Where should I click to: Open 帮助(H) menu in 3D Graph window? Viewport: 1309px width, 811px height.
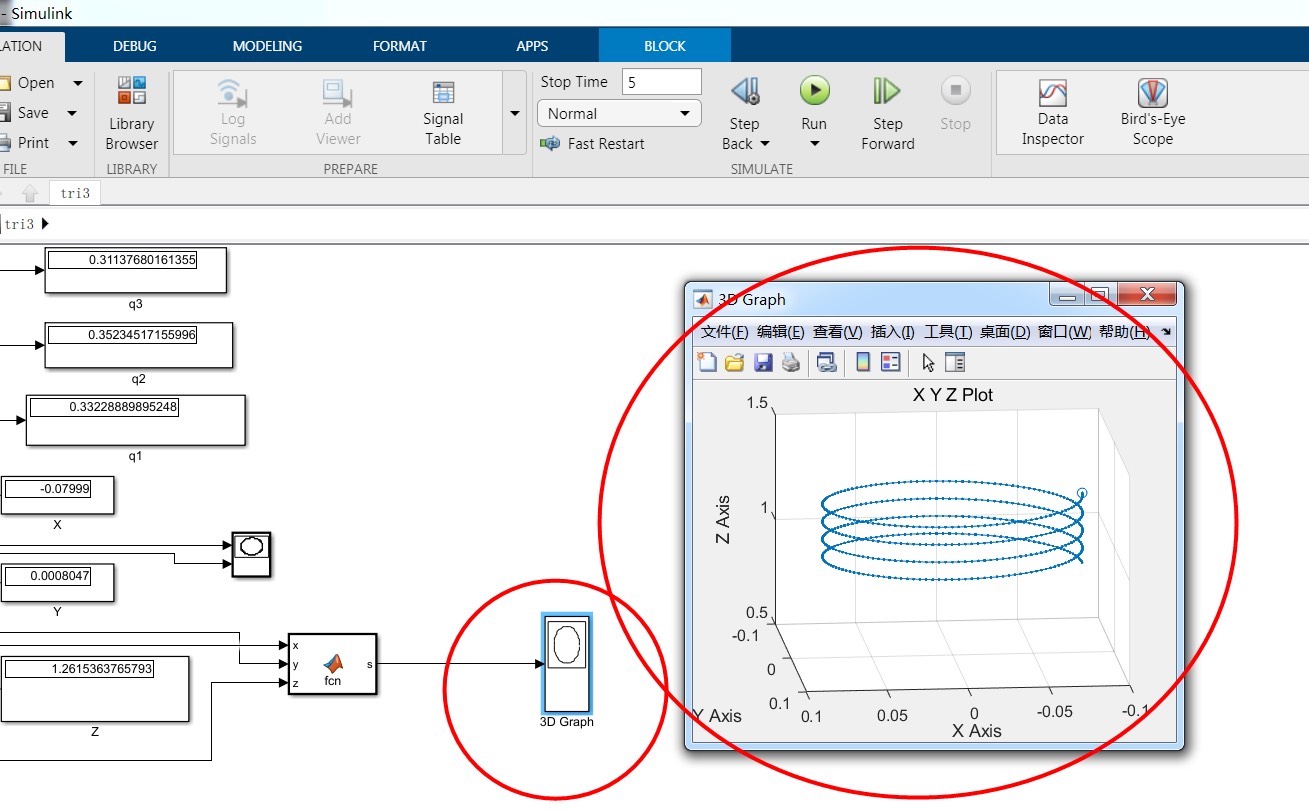coord(1124,332)
